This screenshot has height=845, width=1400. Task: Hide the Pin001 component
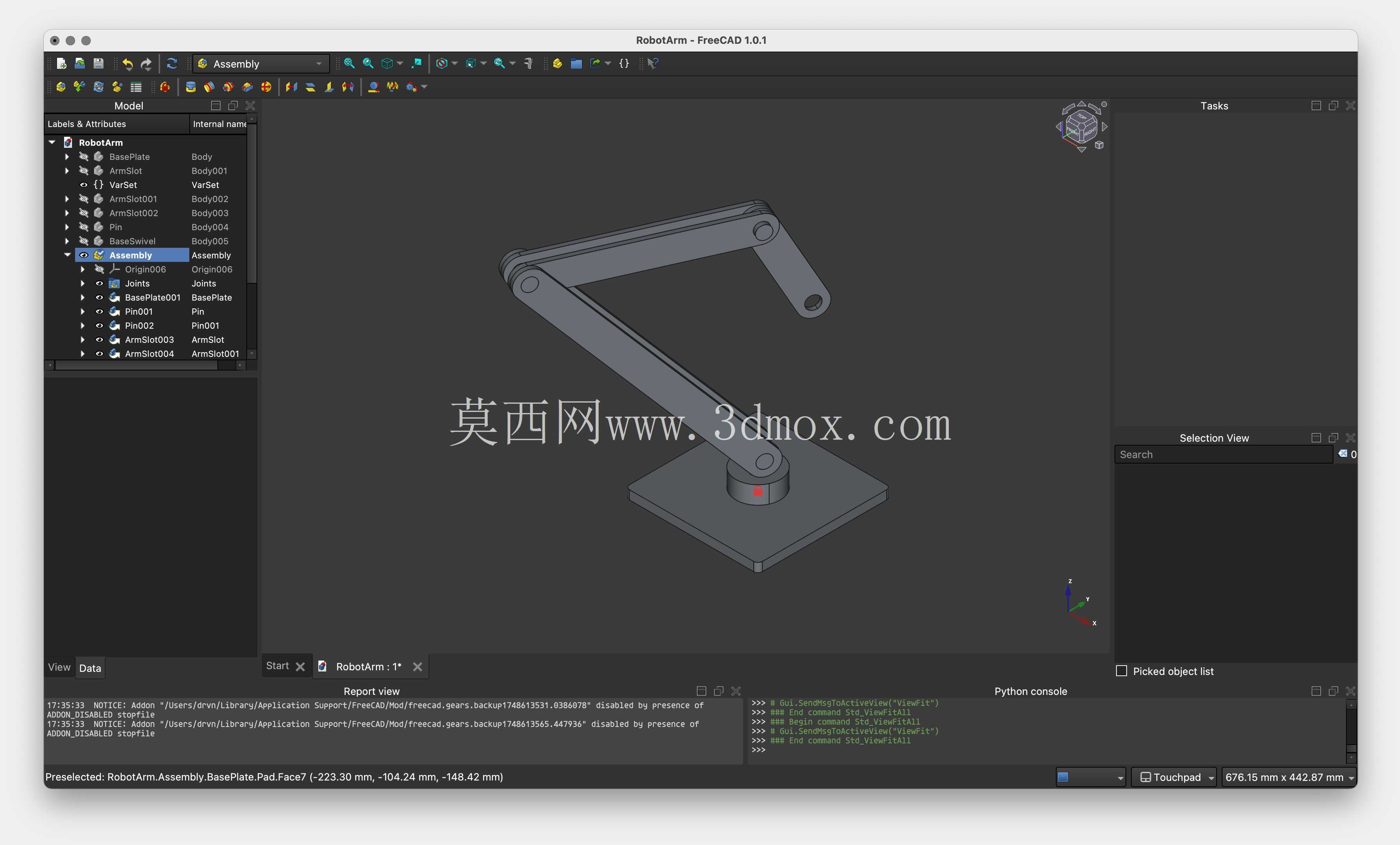click(x=99, y=311)
